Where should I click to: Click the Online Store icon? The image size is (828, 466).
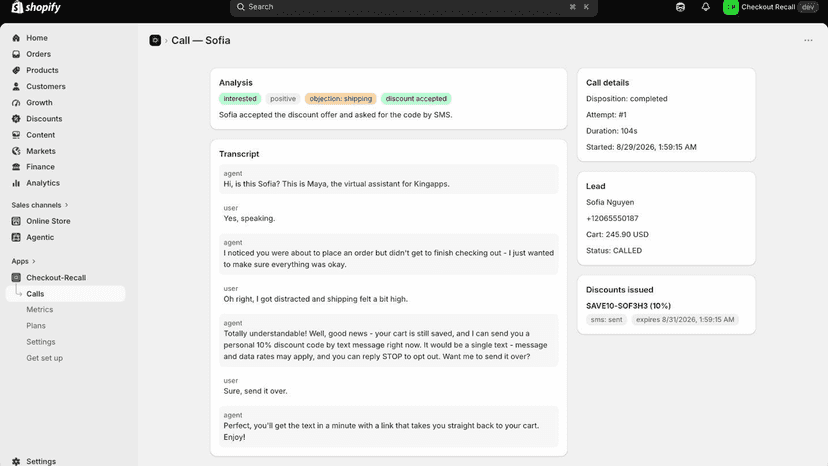pyautogui.click(x=16, y=221)
